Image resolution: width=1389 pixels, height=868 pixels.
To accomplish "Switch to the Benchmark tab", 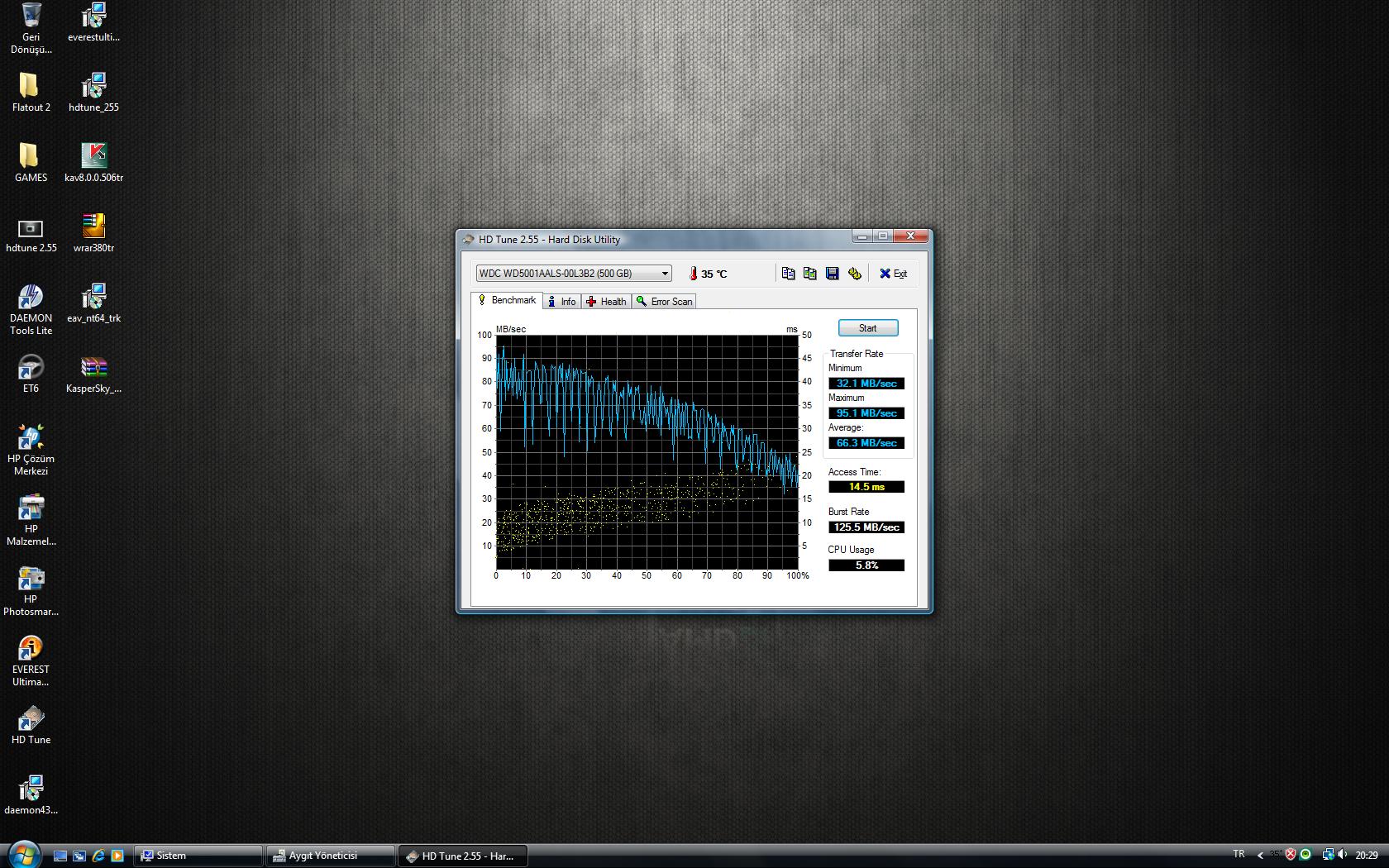I will (x=507, y=301).
